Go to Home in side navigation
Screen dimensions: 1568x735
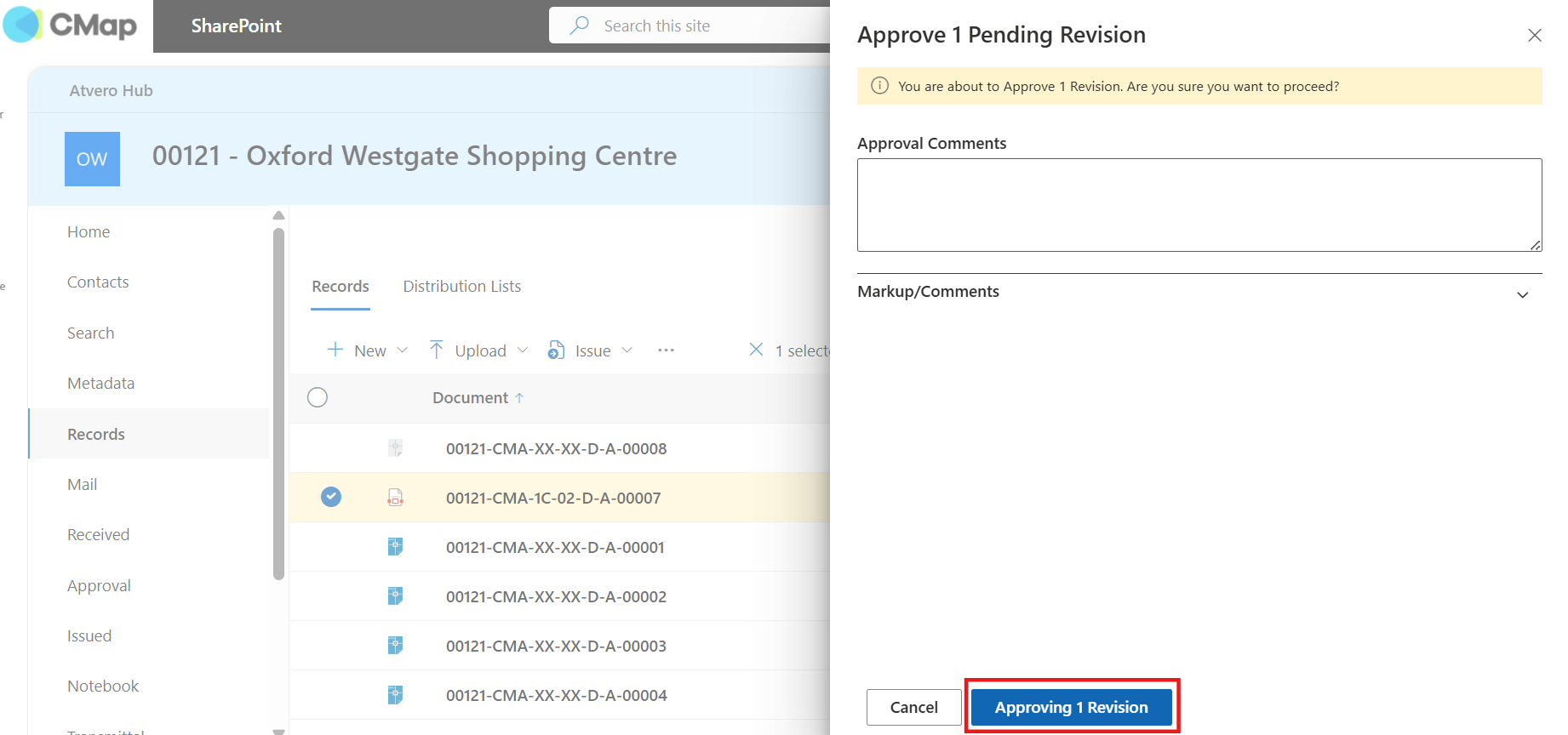[89, 232]
